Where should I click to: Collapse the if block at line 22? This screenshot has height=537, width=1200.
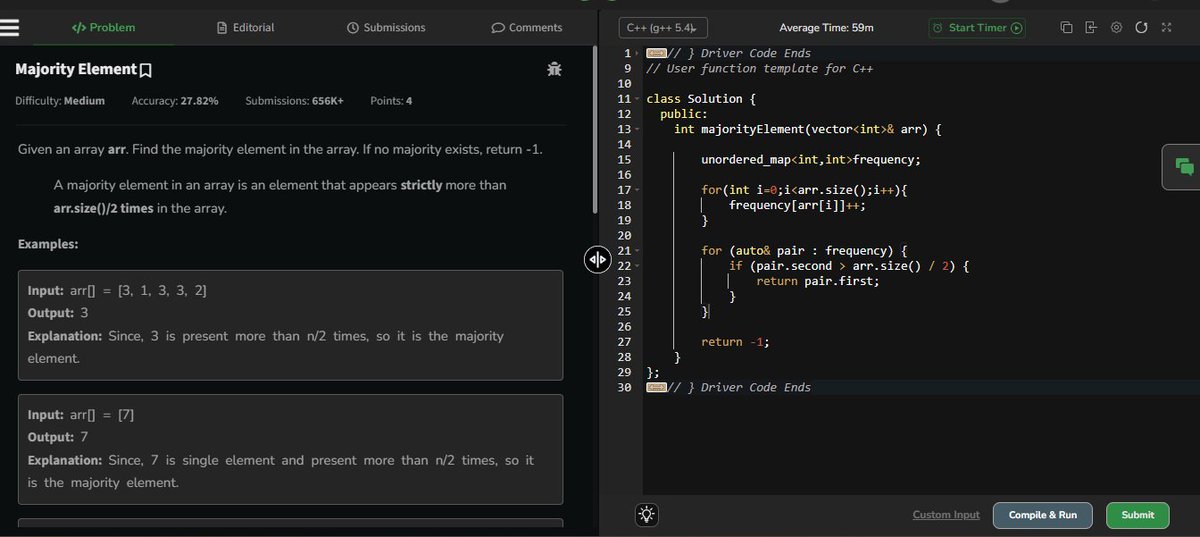coord(637,266)
